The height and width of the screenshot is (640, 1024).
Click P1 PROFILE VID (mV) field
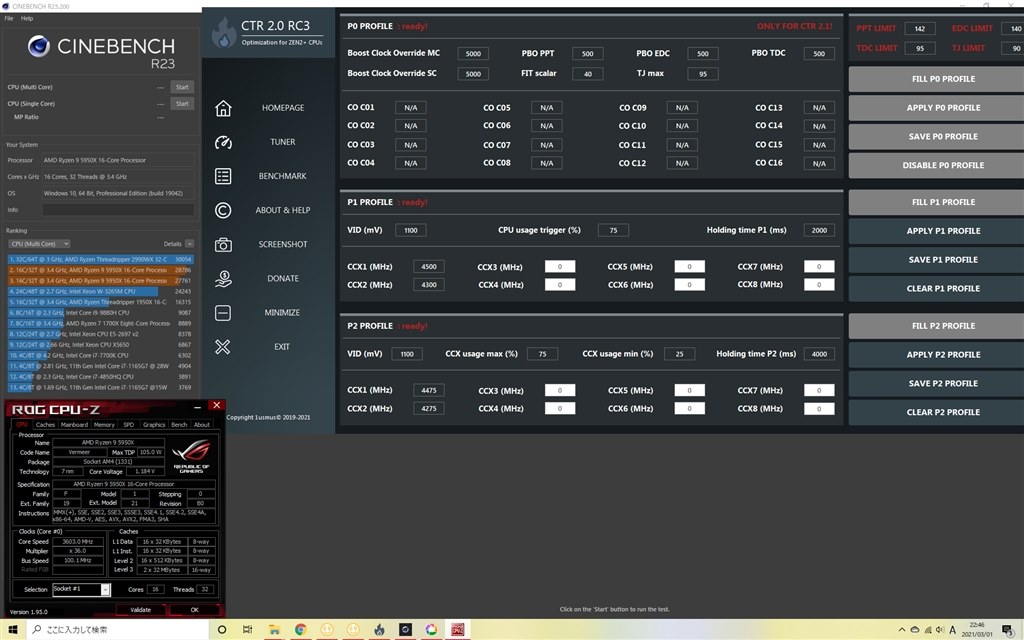(x=411, y=230)
